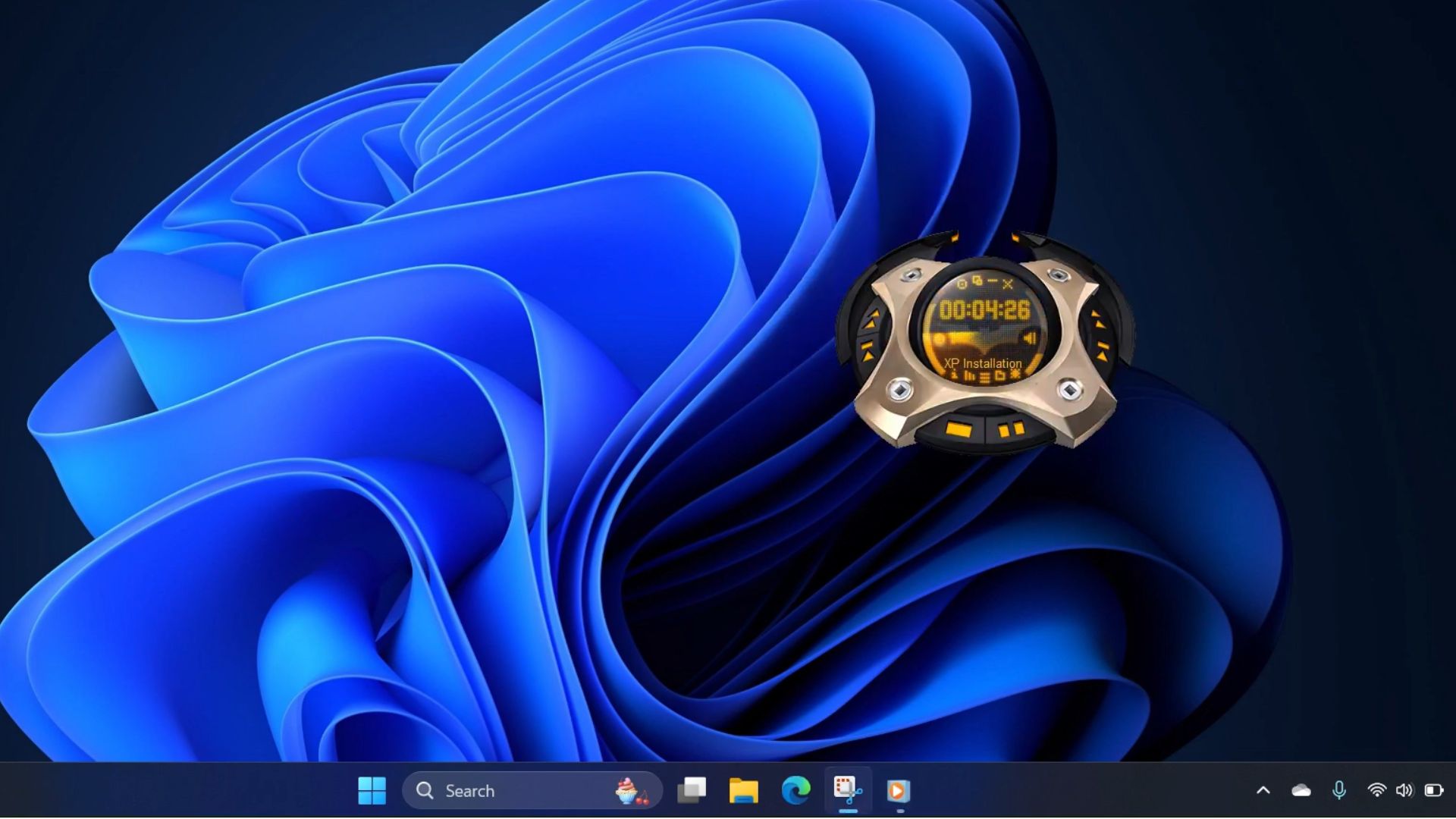Check the battery status tray icon
This screenshot has height=819, width=1456.
tap(1433, 790)
